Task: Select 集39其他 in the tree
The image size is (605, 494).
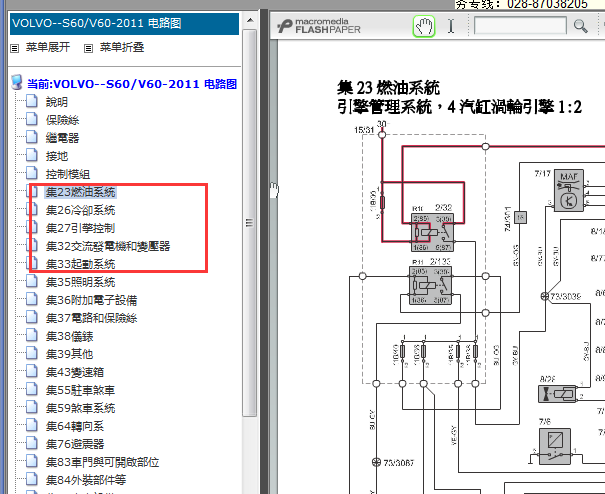Action: [x=69, y=354]
